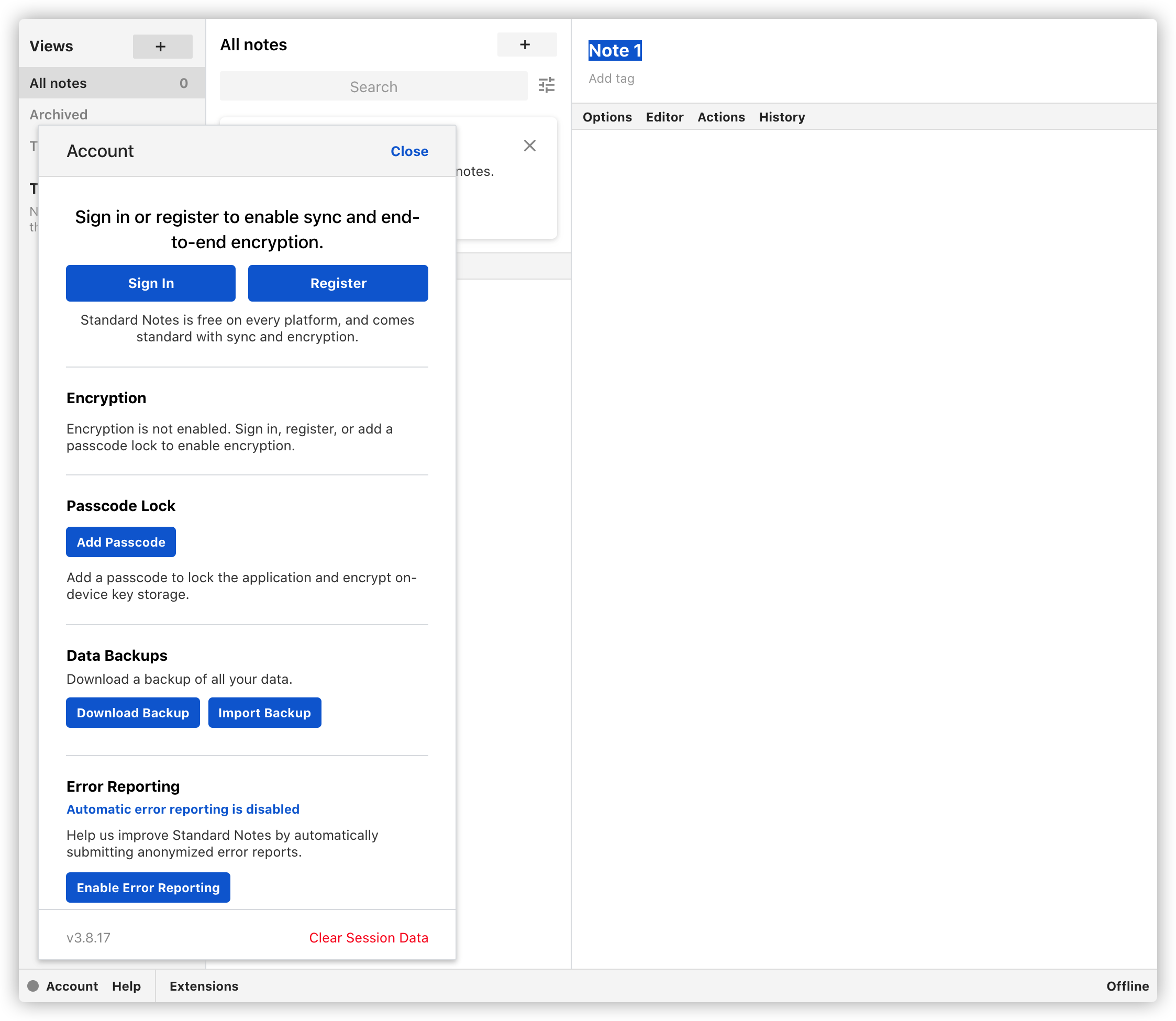
Task: Close the Account panel
Action: 409,151
